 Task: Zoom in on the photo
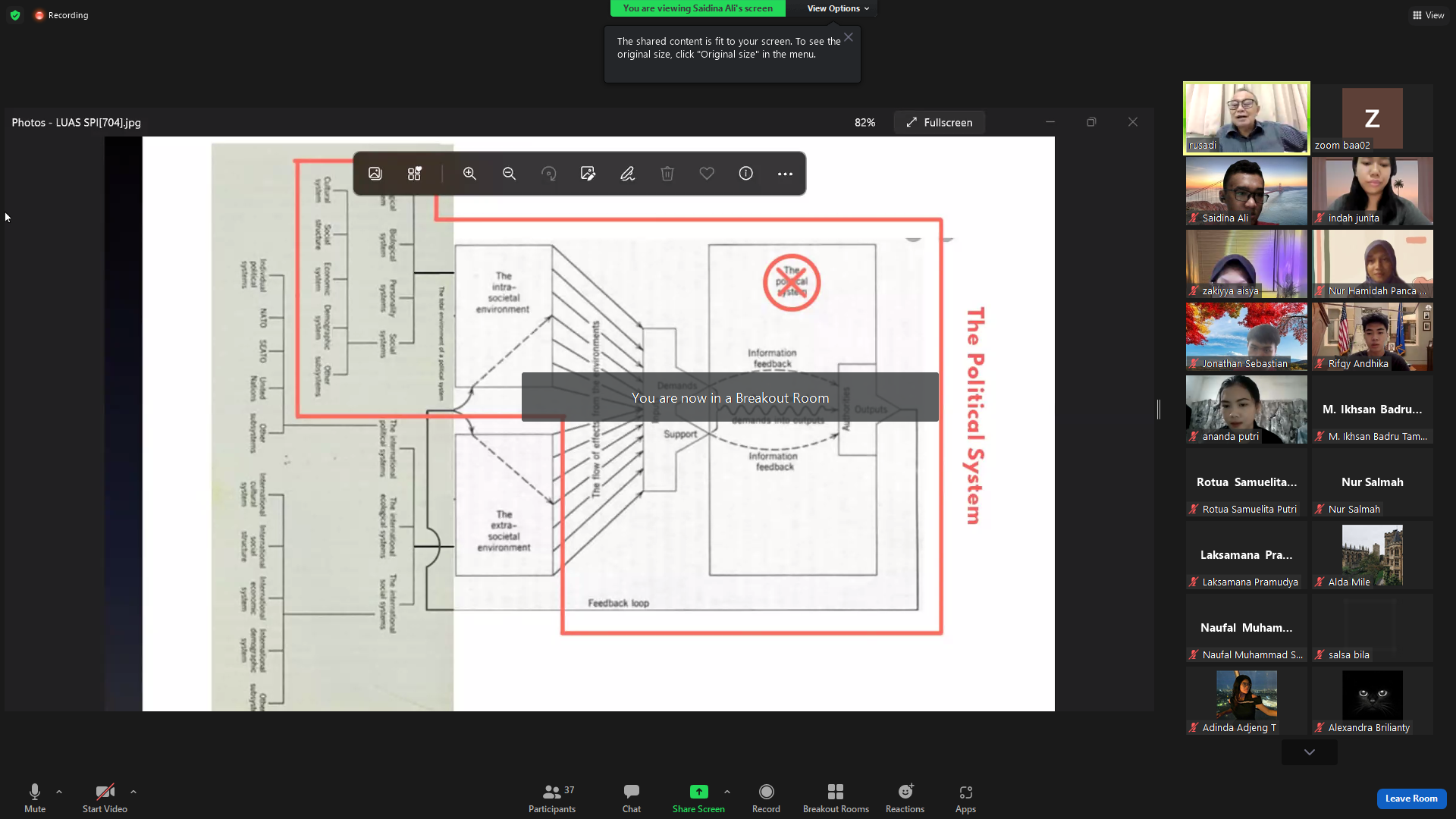click(469, 174)
